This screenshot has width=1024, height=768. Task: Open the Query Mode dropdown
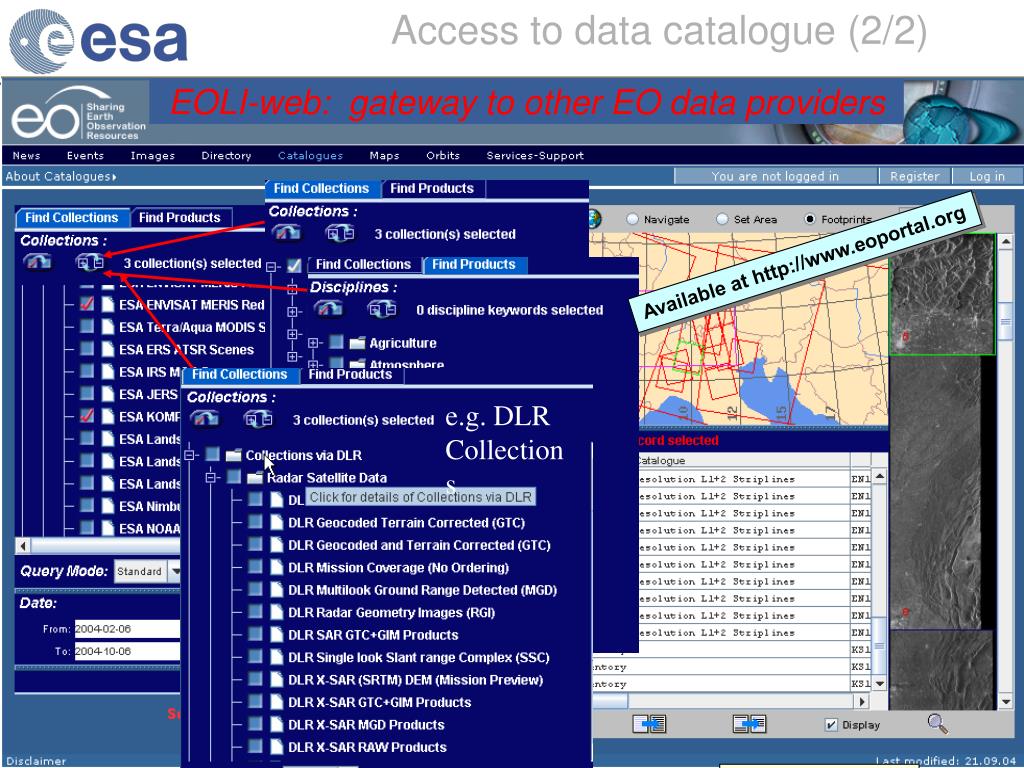176,572
